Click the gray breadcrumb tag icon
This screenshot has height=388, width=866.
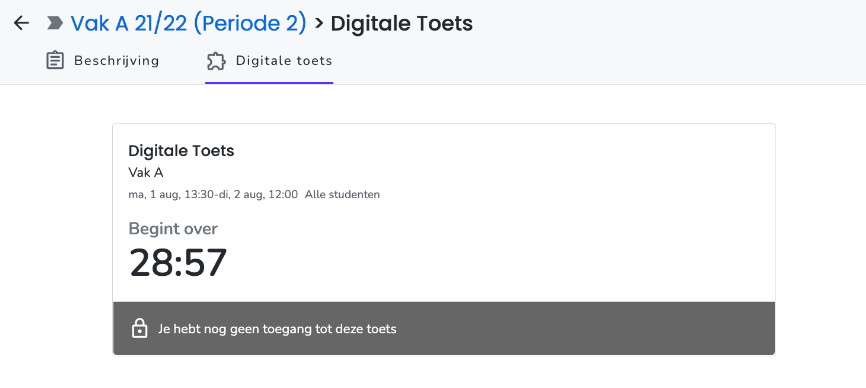pyautogui.click(x=55, y=23)
